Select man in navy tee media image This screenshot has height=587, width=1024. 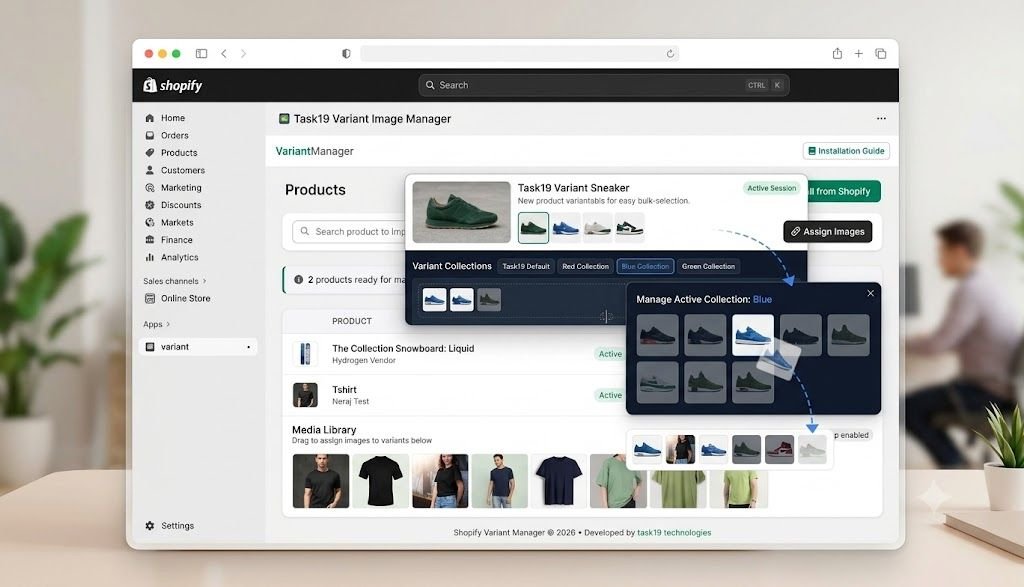(x=500, y=481)
